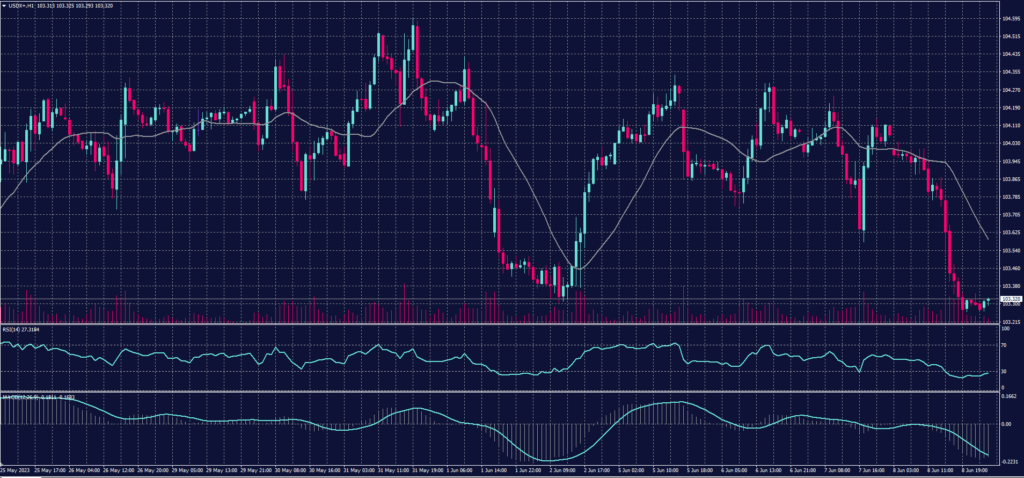Click the RSI 70 level label
The height and width of the screenshot is (478, 1024).
pos(1004,345)
